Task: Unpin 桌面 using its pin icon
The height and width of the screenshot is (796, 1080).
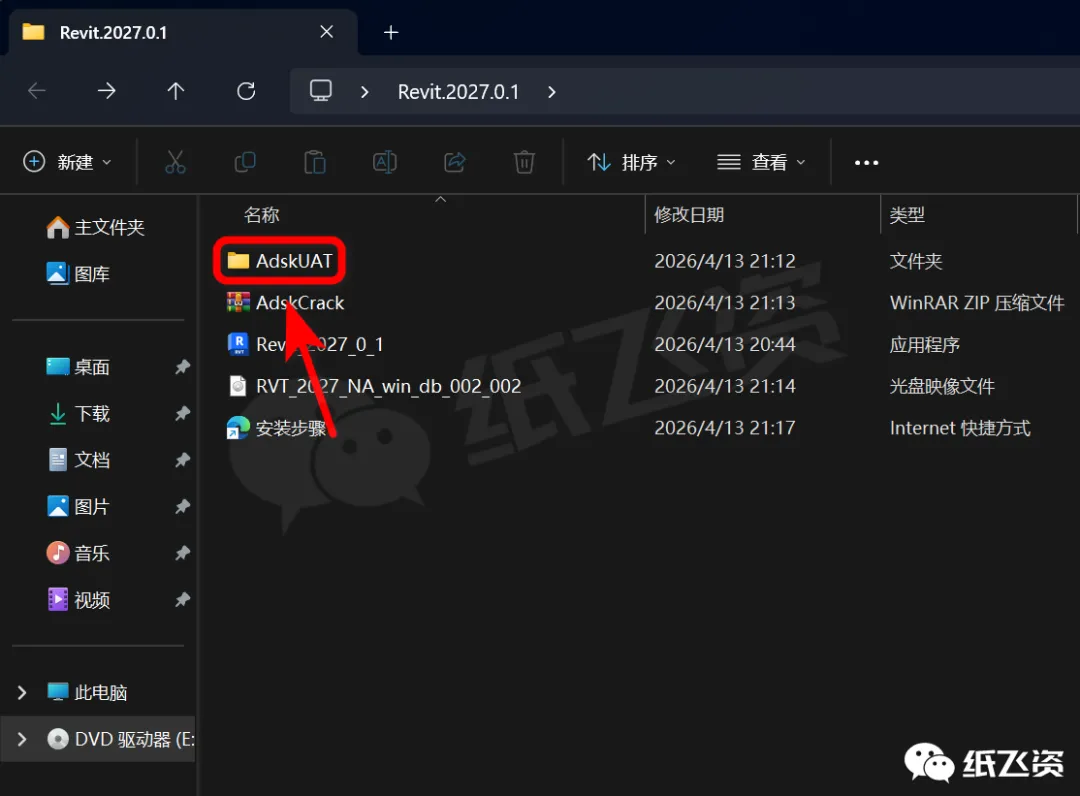Action: click(x=182, y=366)
